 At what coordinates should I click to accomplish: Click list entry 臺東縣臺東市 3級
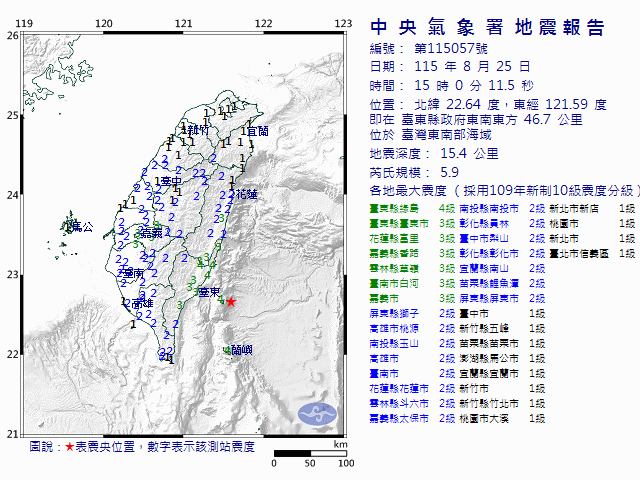(412, 224)
